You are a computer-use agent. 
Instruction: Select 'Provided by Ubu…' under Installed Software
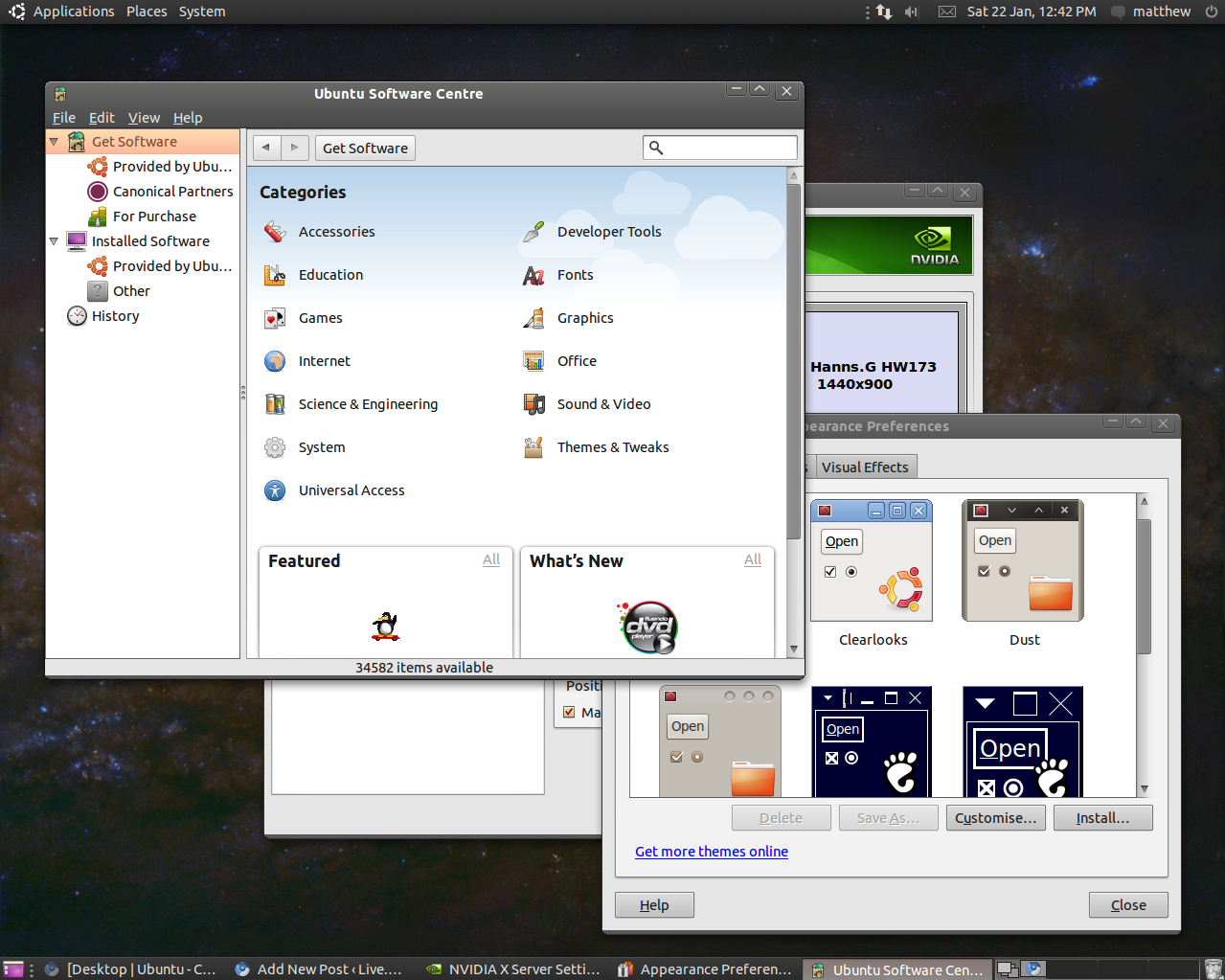pos(160,266)
